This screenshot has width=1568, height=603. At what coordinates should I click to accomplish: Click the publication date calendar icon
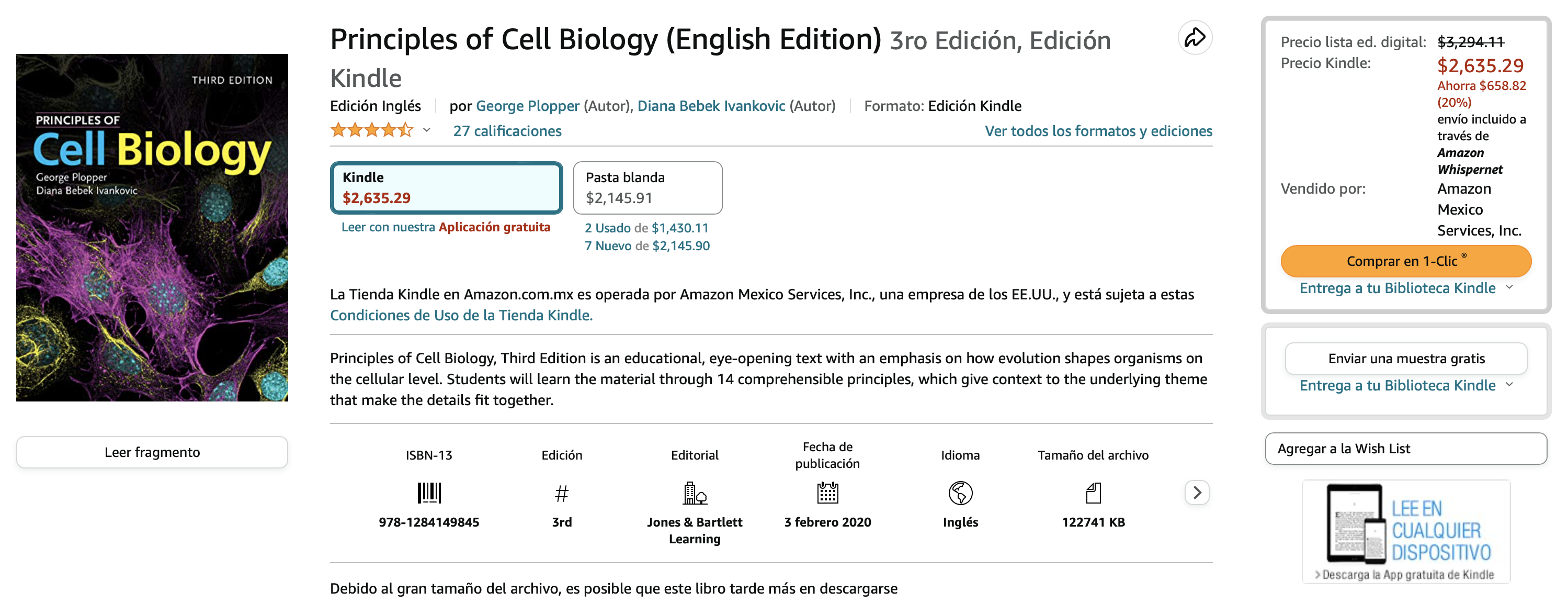tap(827, 493)
